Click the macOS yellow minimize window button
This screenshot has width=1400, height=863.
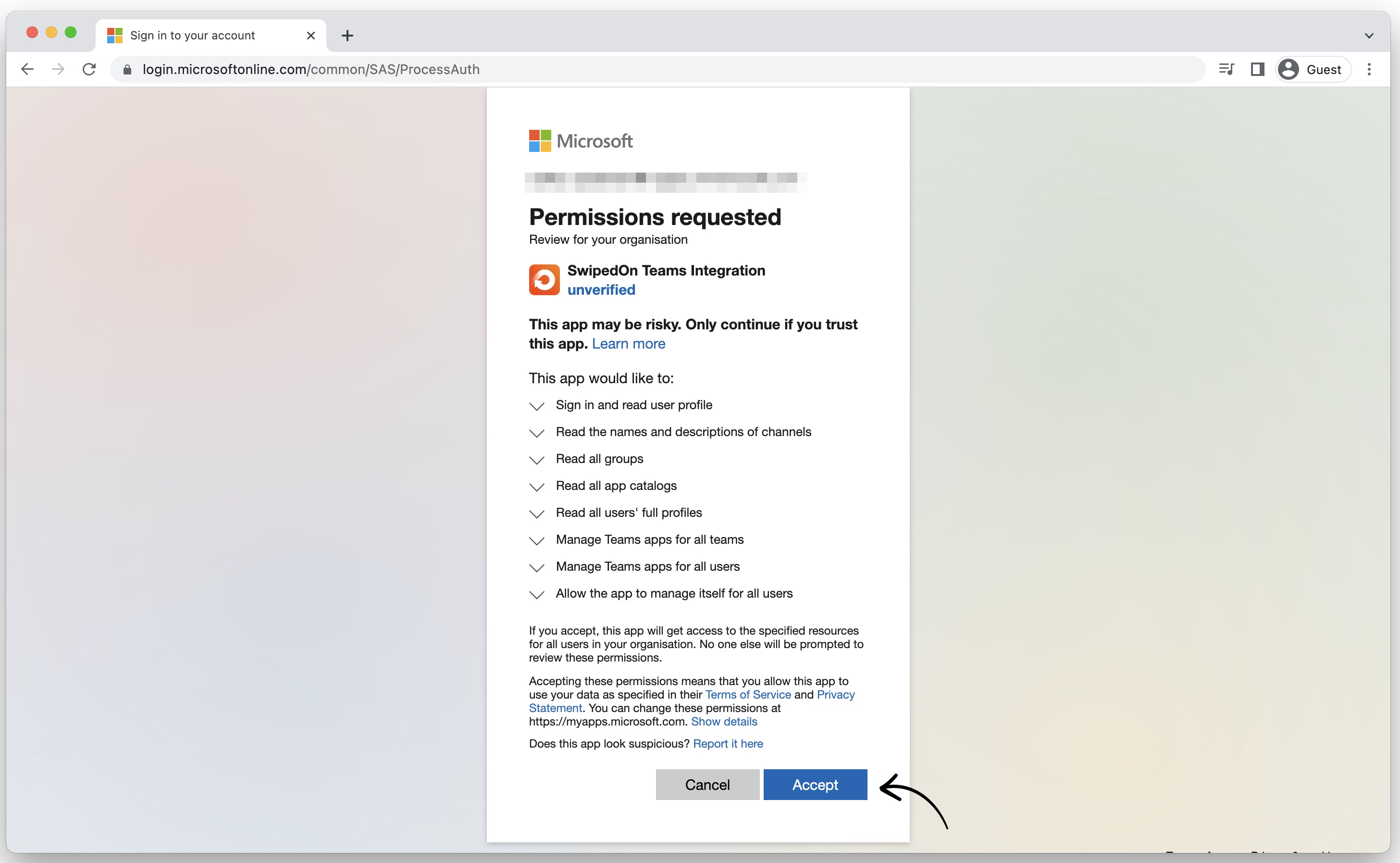click(51, 33)
